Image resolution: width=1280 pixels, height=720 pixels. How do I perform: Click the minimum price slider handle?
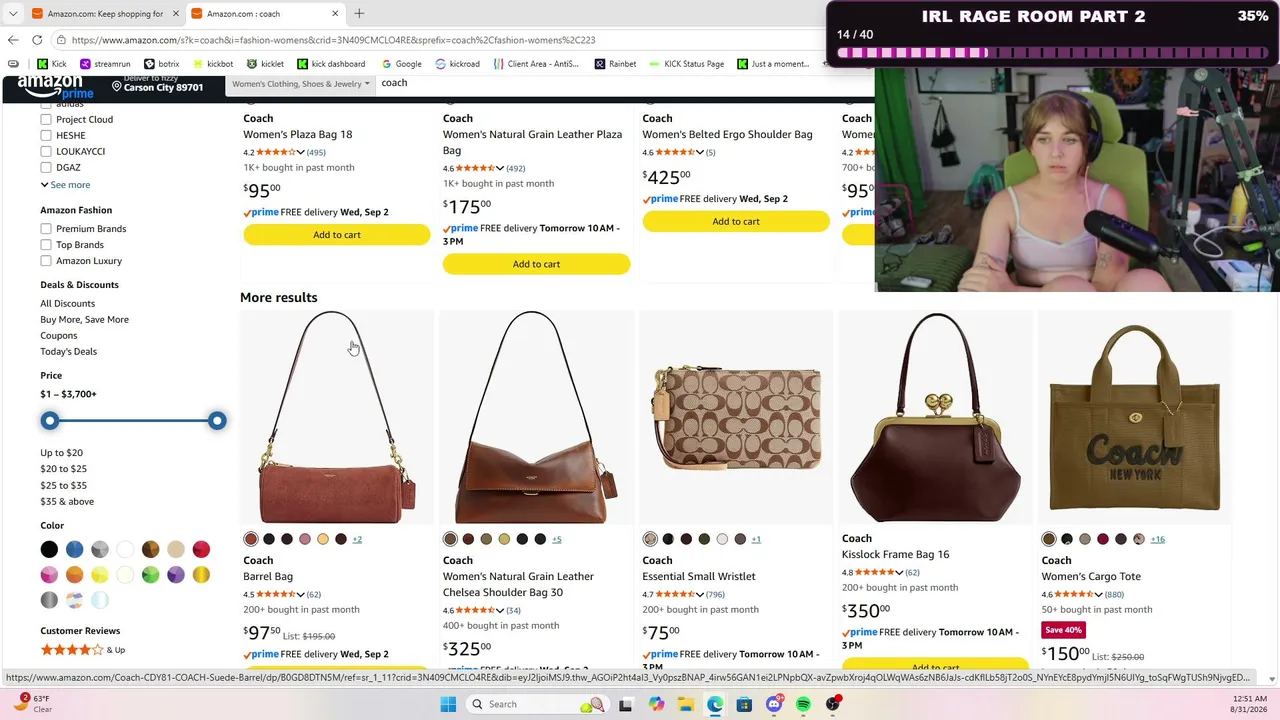(49, 421)
